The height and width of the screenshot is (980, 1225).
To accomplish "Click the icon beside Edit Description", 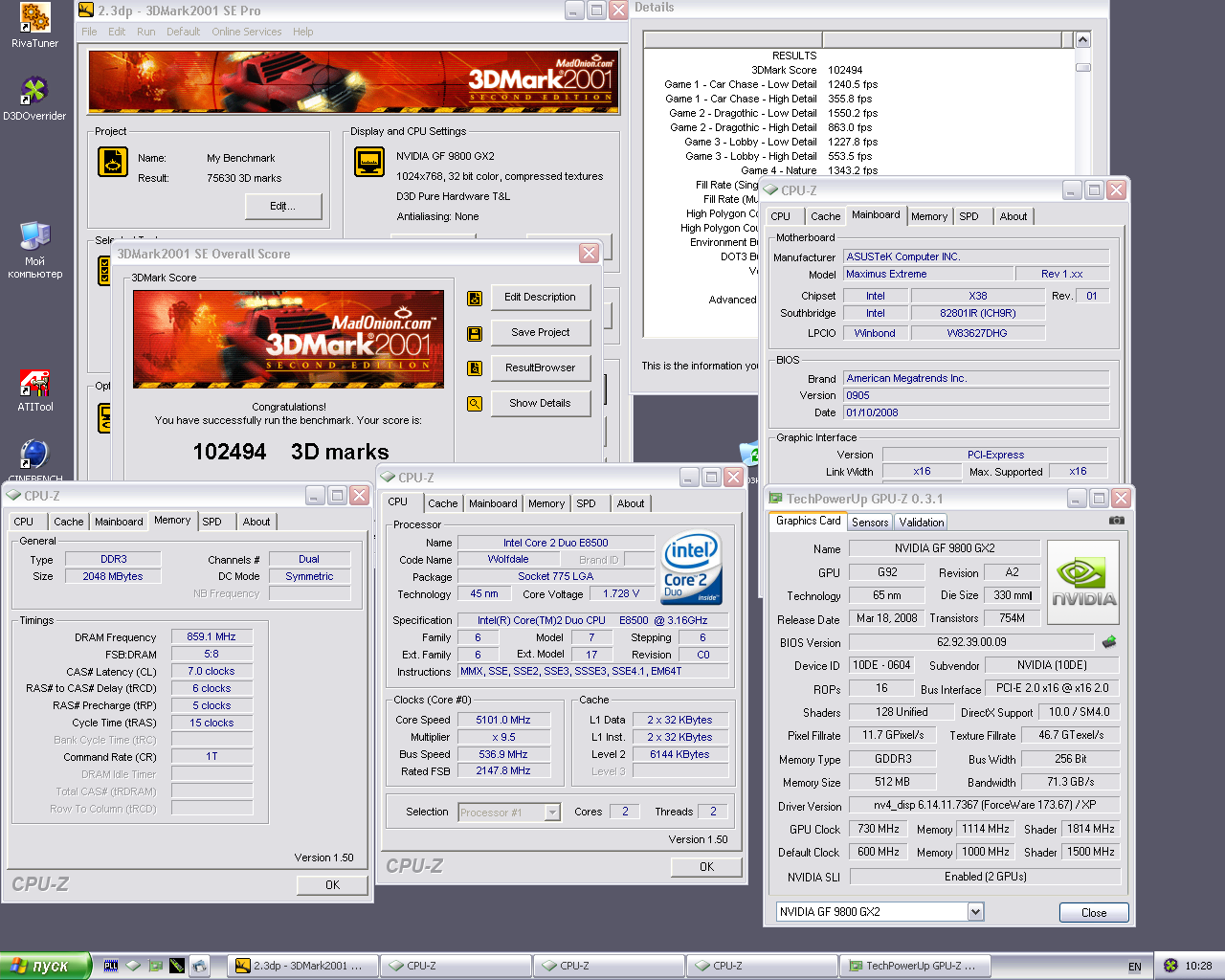I will [x=475, y=299].
